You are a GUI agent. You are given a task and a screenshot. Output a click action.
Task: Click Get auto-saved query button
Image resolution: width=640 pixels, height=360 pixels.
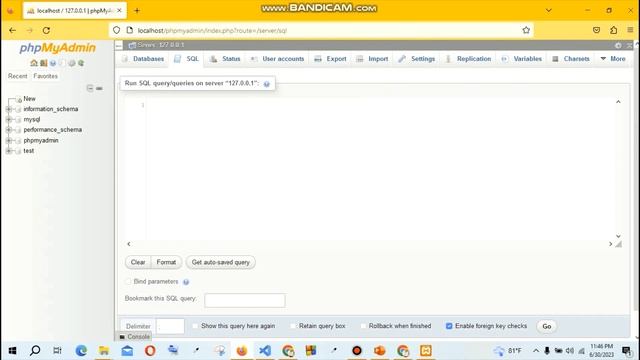click(x=220, y=262)
